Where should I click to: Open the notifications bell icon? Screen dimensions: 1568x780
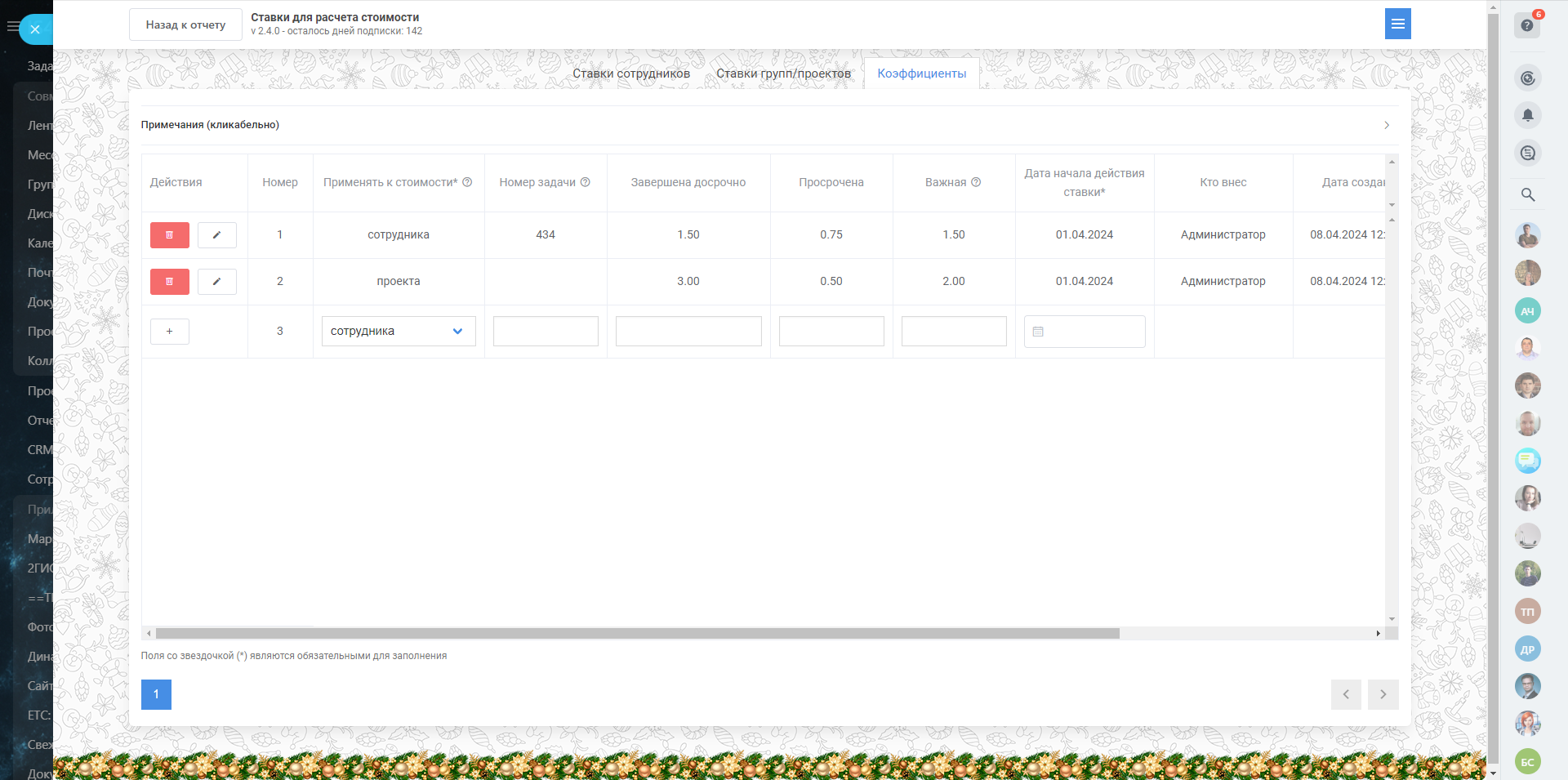click(1527, 115)
